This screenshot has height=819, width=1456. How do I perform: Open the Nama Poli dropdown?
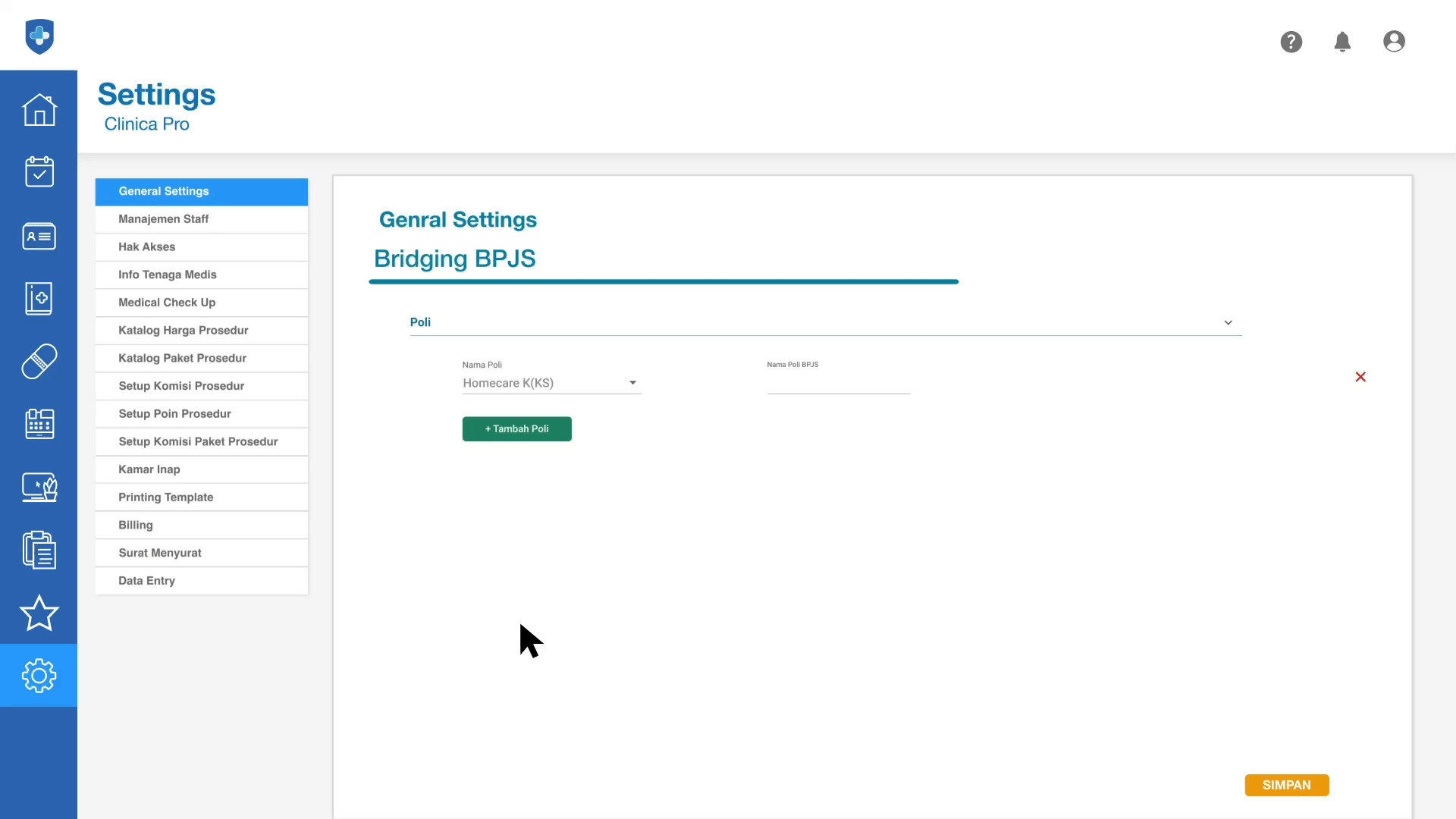(551, 383)
